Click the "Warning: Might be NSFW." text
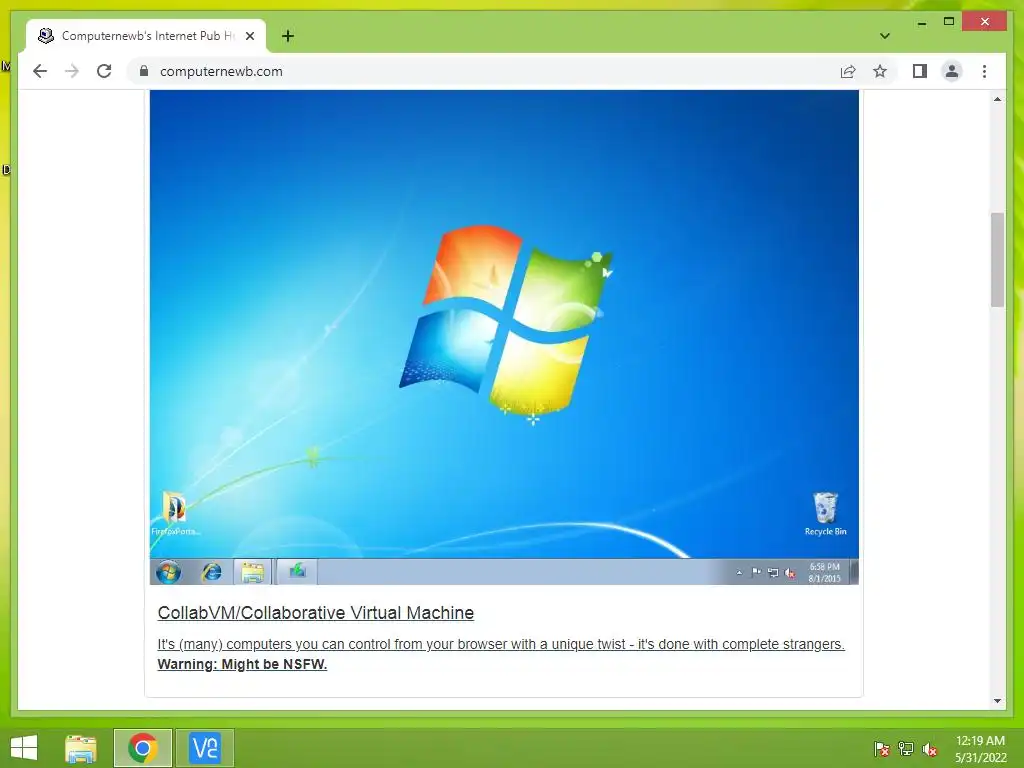Viewport: 1024px width, 768px height. [x=242, y=664]
